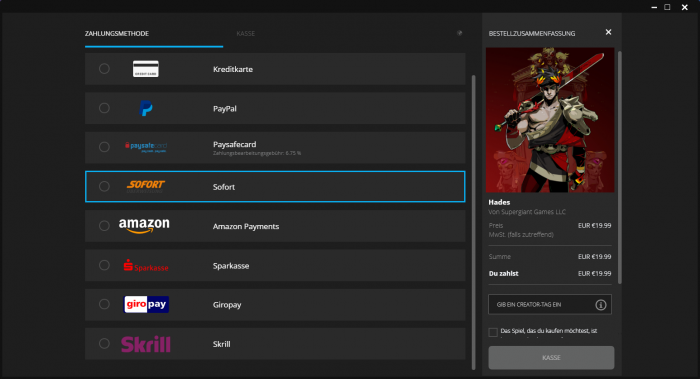
Task: Click the 'Kreditkarte' label
Action: pos(233,69)
